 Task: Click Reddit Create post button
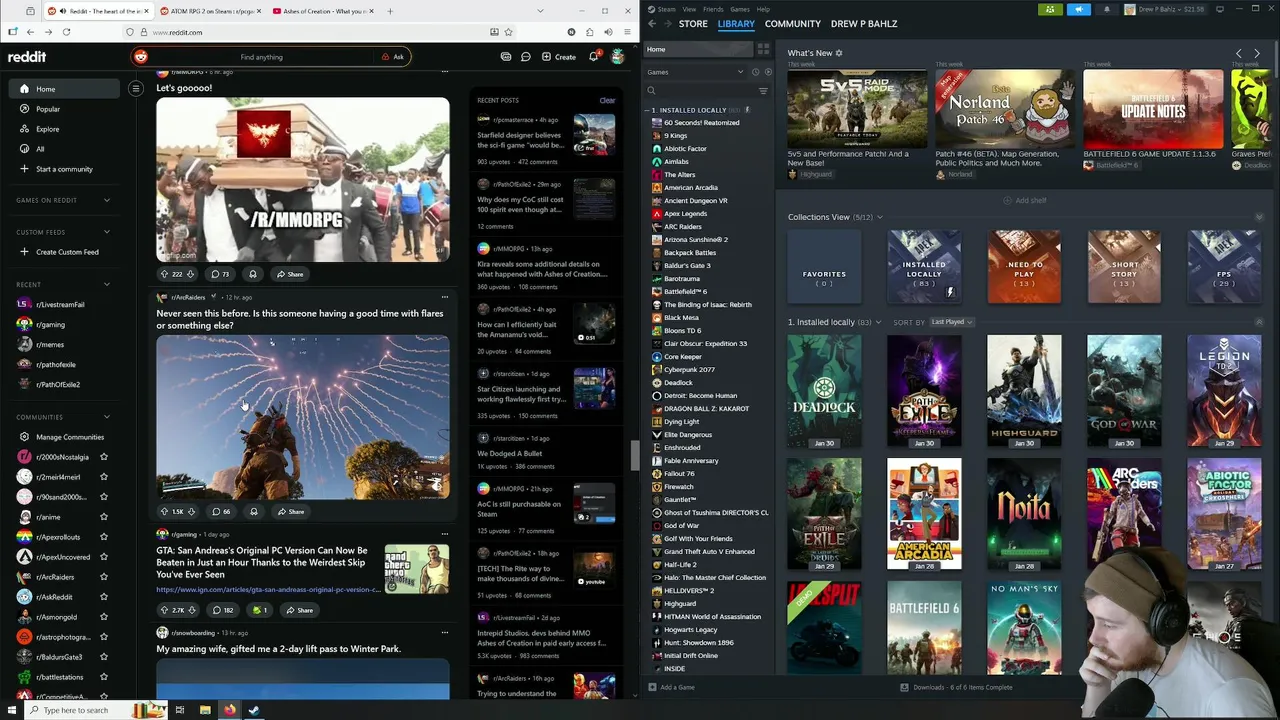[x=559, y=57]
